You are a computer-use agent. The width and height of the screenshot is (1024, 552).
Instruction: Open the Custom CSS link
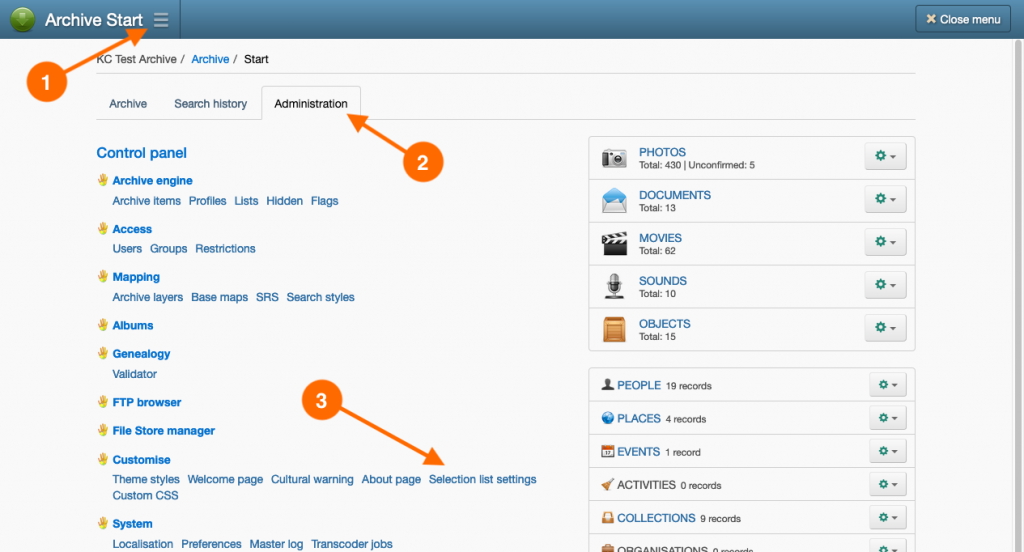pyautogui.click(x=145, y=495)
